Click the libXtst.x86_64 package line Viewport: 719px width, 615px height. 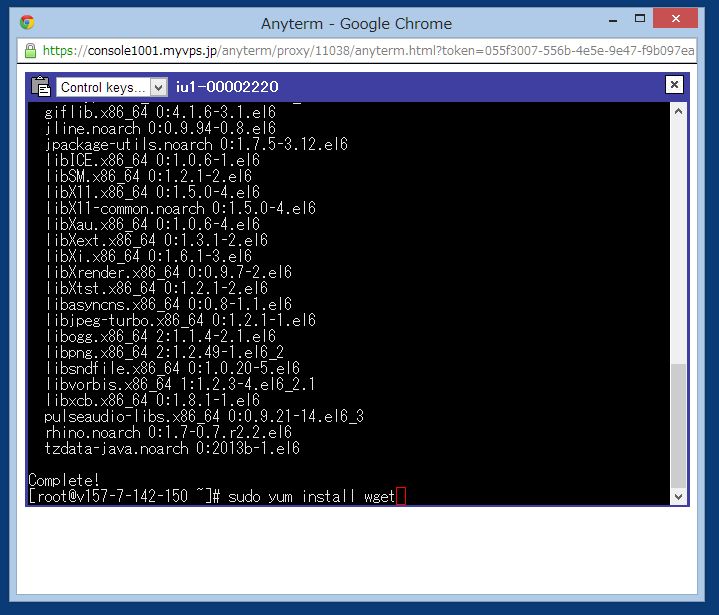pyautogui.click(x=156, y=288)
